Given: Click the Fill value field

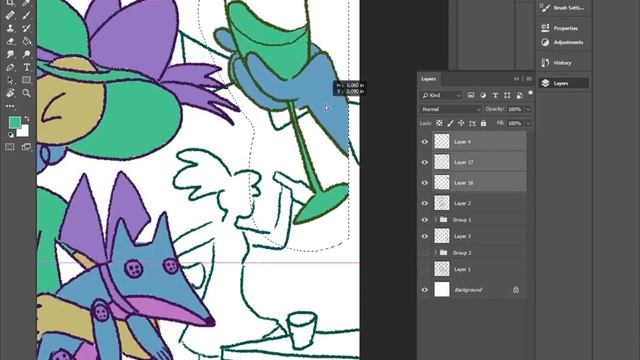Looking at the screenshot, I should pyautogui.click(x=515, y=123).
